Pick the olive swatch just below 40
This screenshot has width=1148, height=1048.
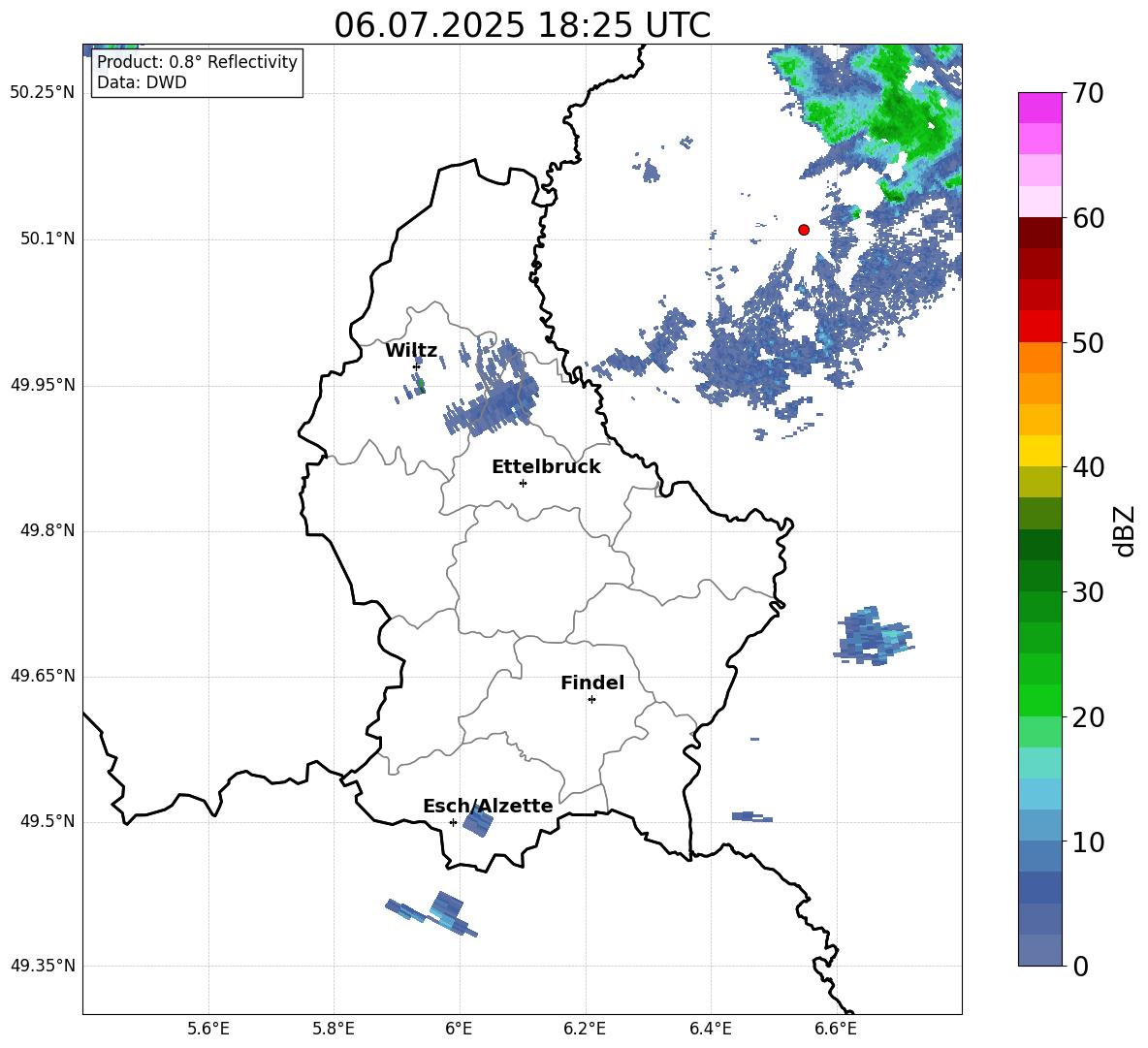[x=1039, y=482]
